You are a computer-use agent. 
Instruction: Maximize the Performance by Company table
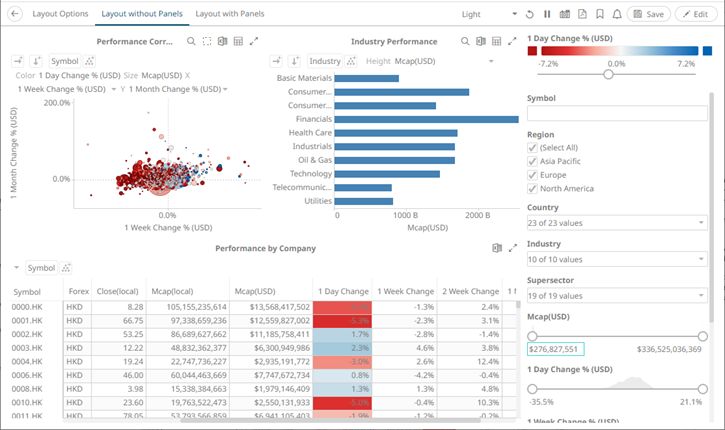[x=513, y=248]
